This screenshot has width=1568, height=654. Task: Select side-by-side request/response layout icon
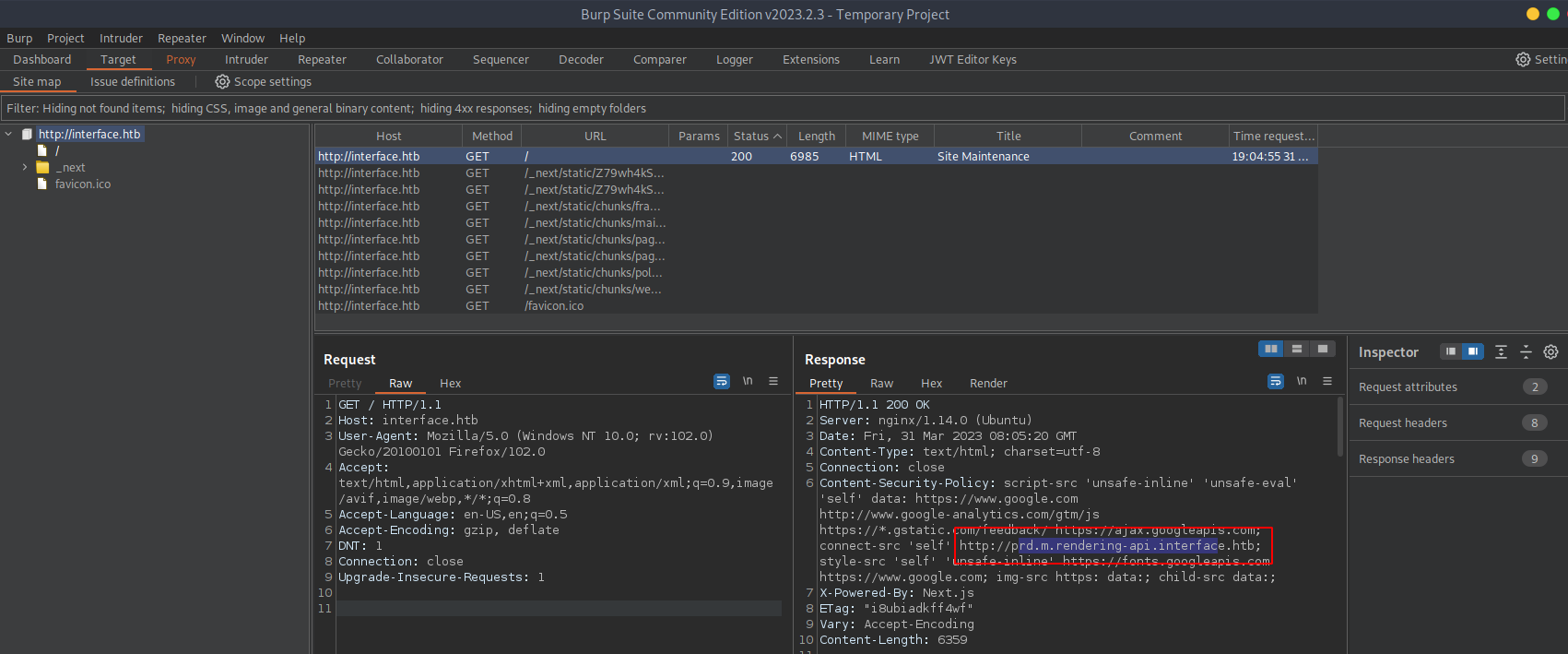1271,349
